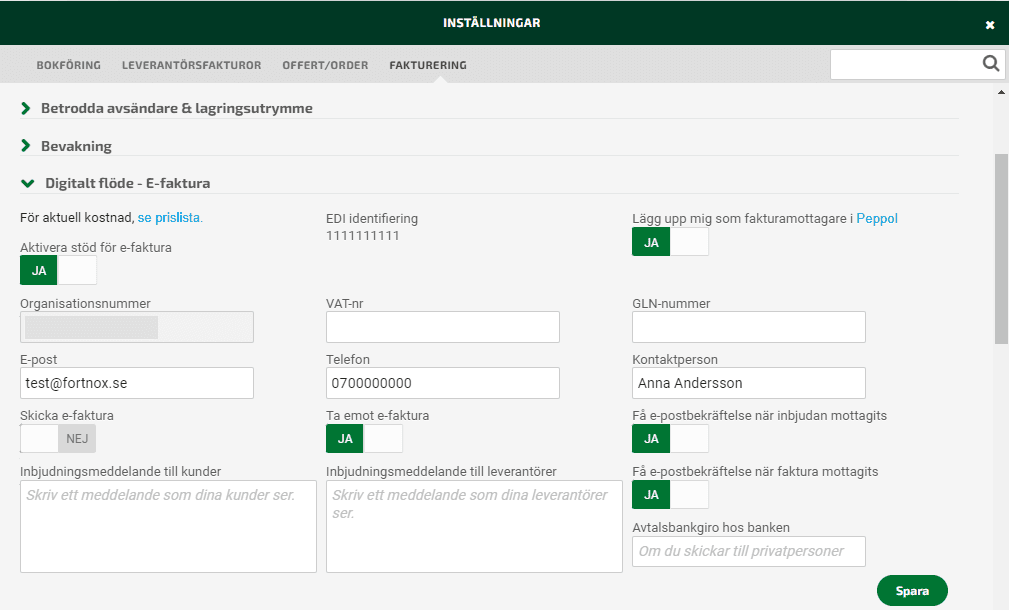The width and height of the screenshot is (1009, 610).
Task: Open the Offert/Order tab
Action: pos(325,65)
